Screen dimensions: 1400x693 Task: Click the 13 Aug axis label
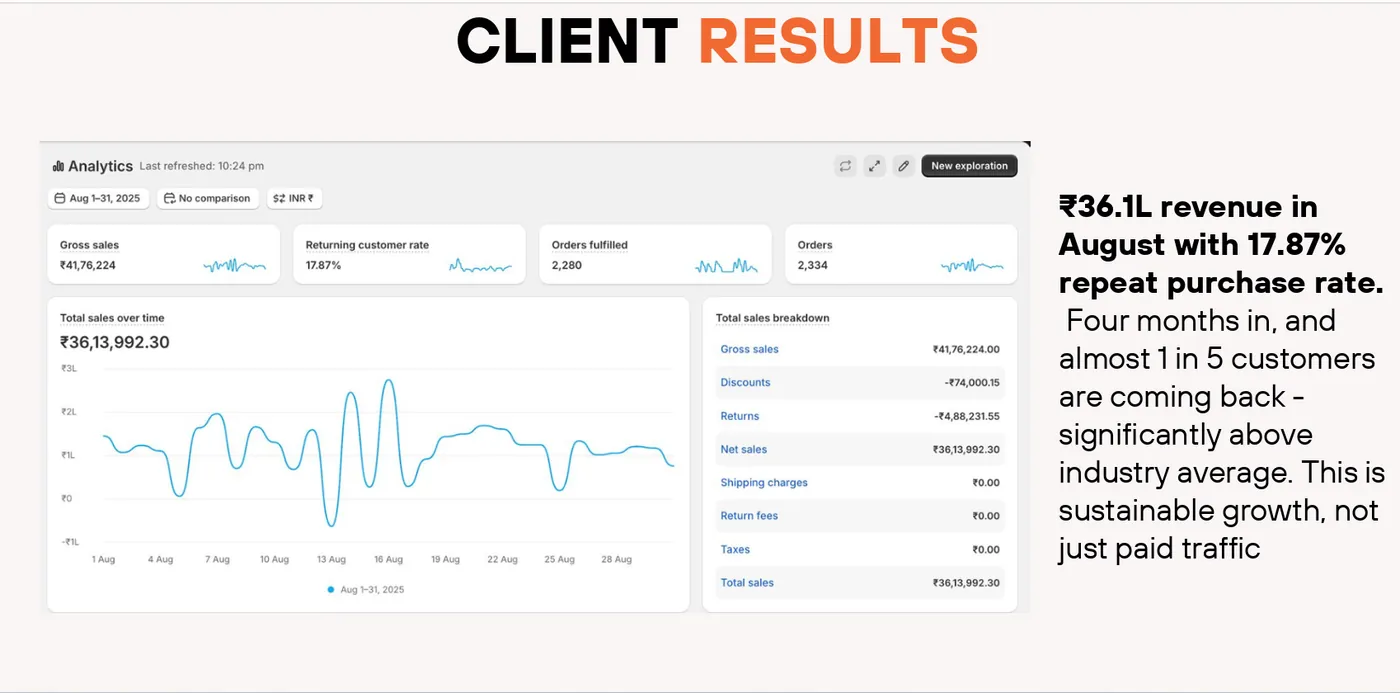(x=331, y=559)
